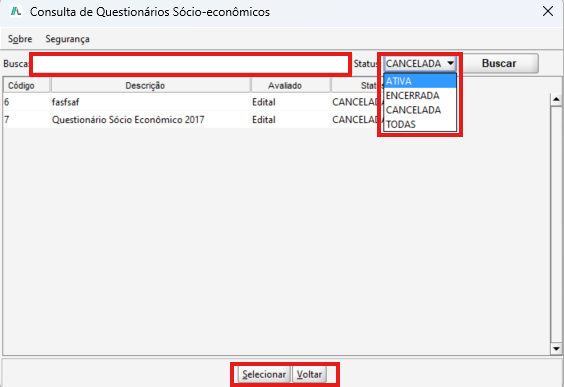Screen dimensions: 564x387
Task: Sort by the Código column header
Action: click(27, 86)
